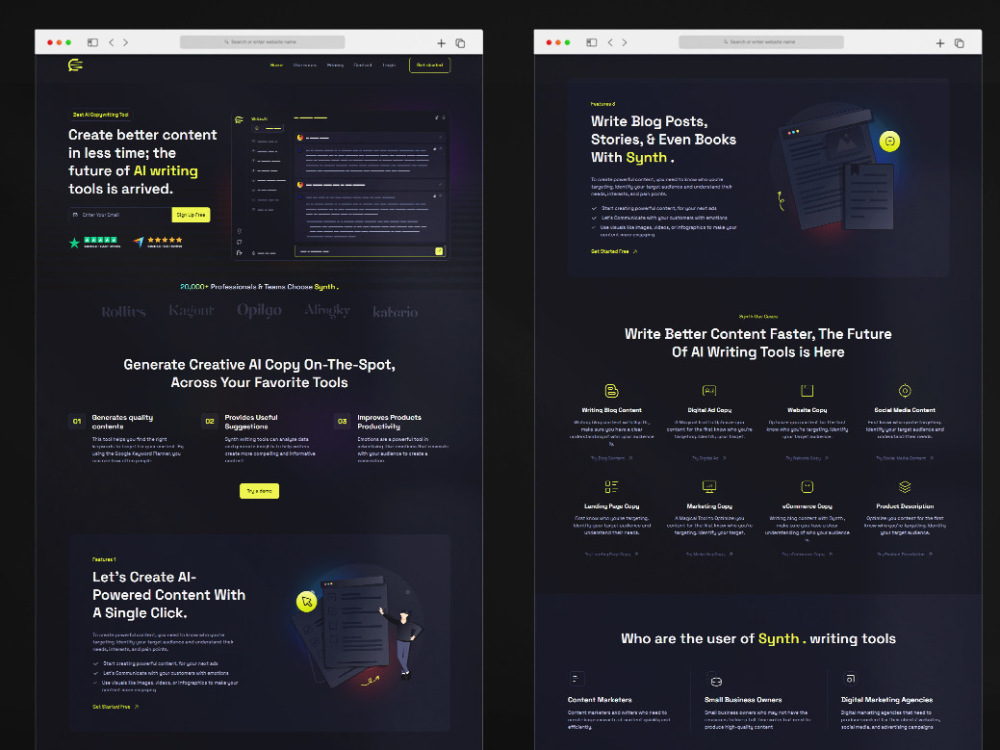
Task: Follow Get Started Free under Write Blog Posts
Action: click(614, 251)
